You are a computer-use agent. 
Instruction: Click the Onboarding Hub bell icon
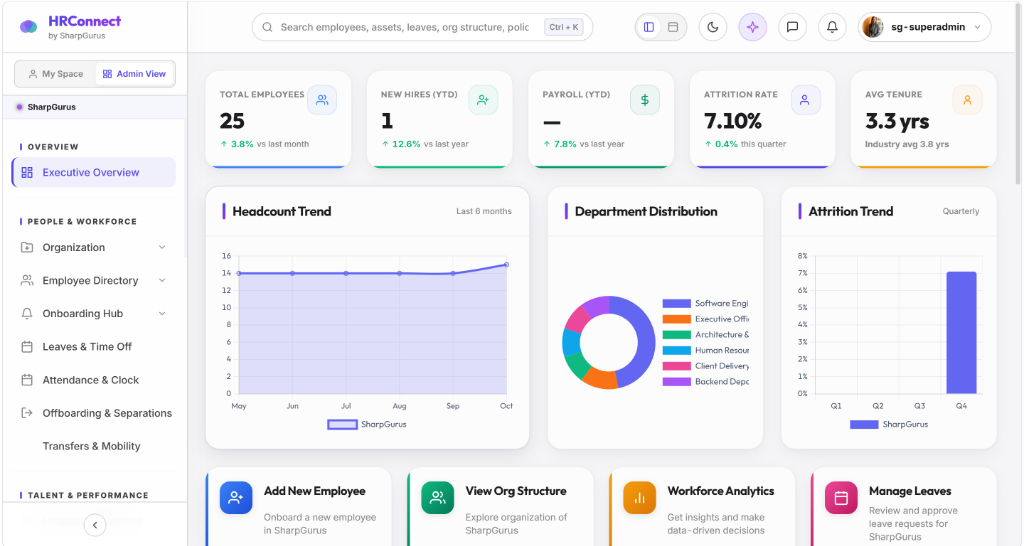tap(27, 313)
